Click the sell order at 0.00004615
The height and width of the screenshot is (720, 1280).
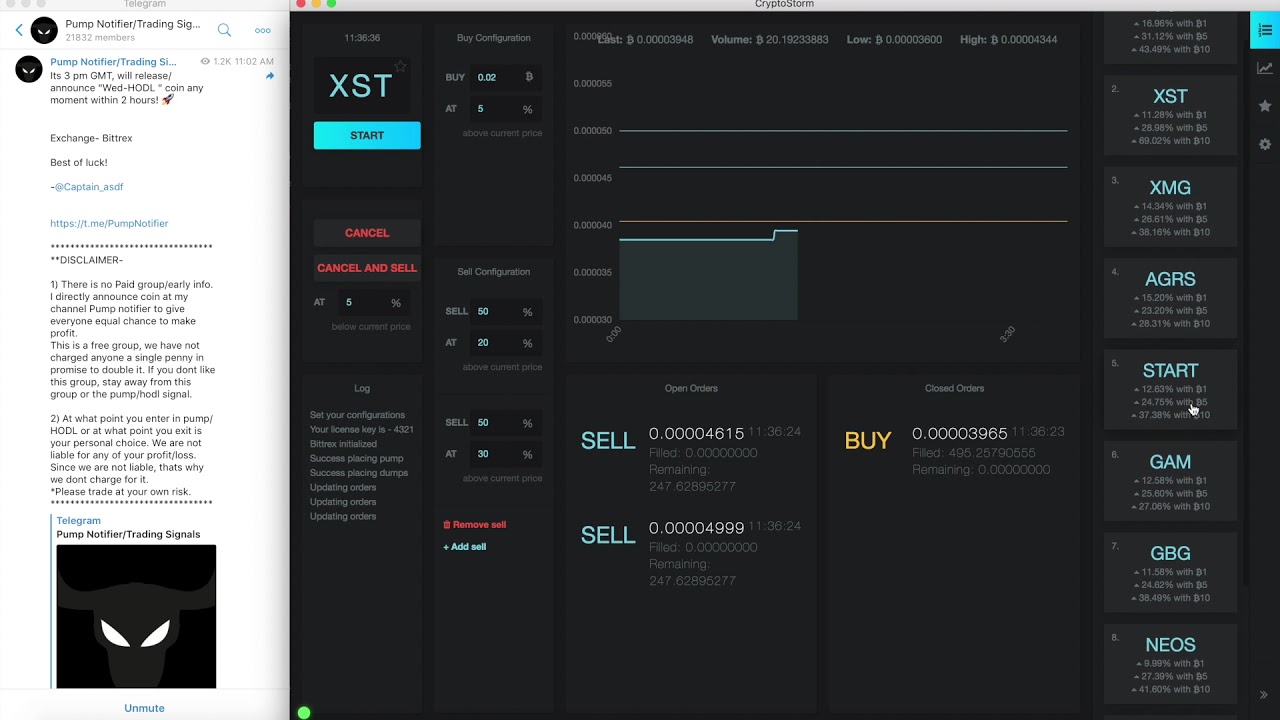(691, 459)
